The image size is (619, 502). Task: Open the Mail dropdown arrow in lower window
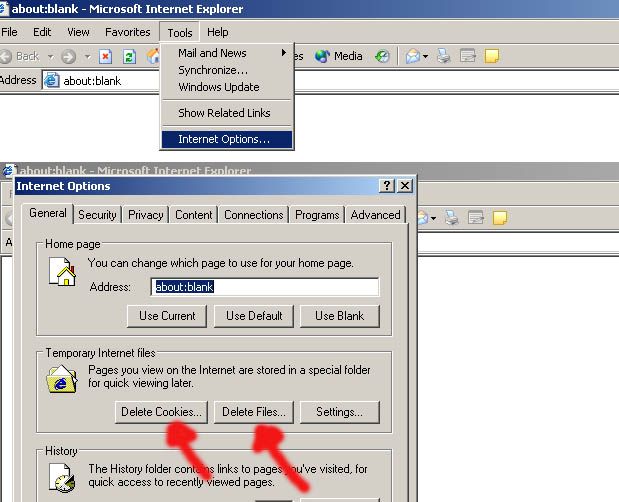coord(433,218)
